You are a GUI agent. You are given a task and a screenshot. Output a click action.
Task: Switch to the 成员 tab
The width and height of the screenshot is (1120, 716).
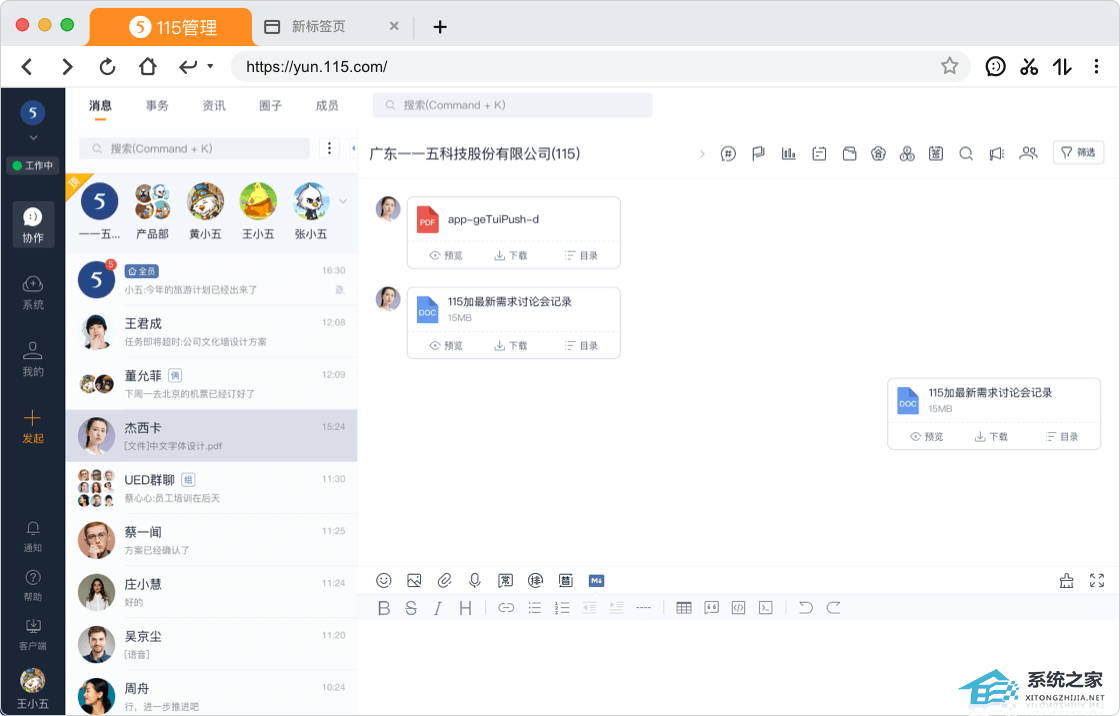(327, 106)
